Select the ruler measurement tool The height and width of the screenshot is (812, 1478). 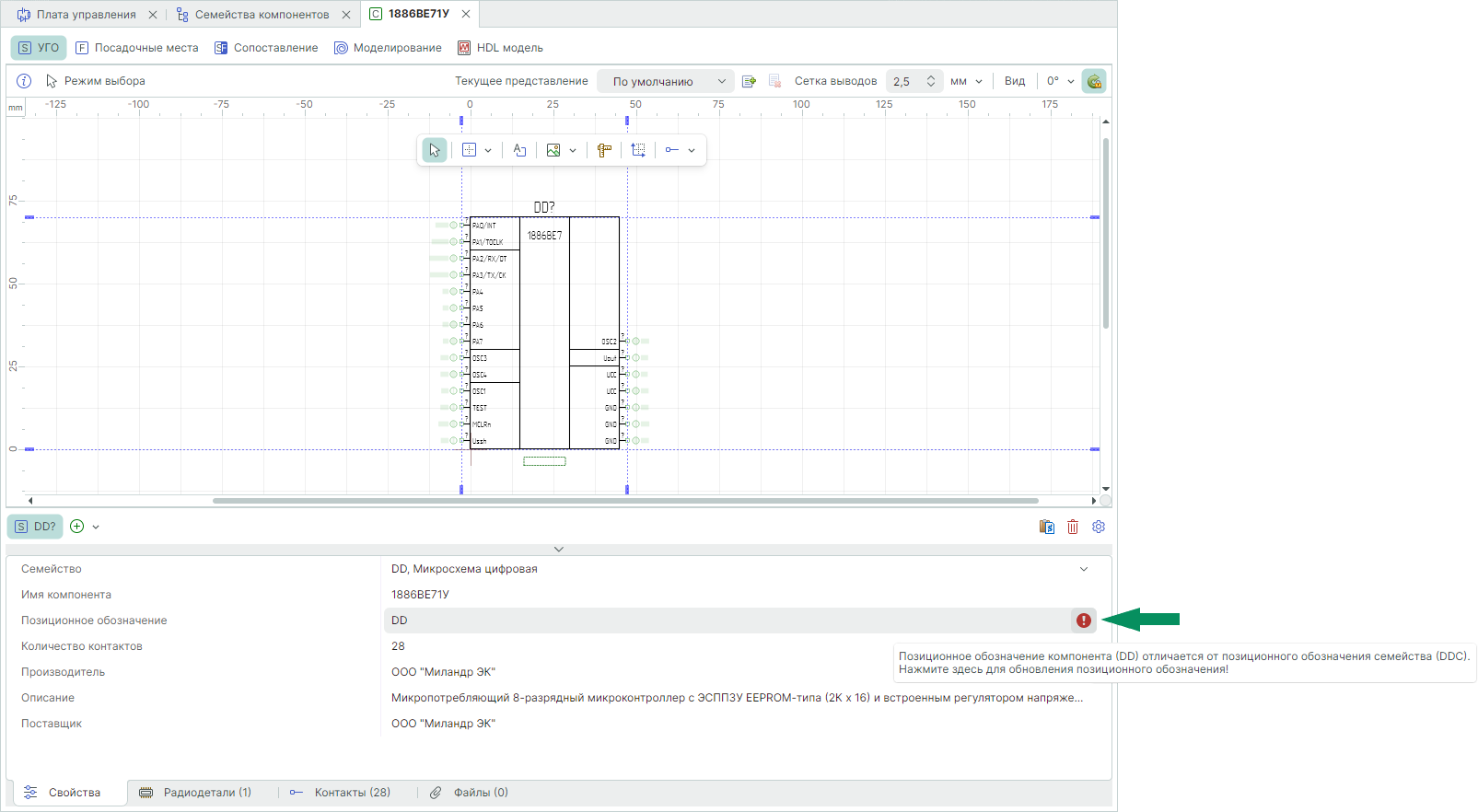click(x=604, y=150)
